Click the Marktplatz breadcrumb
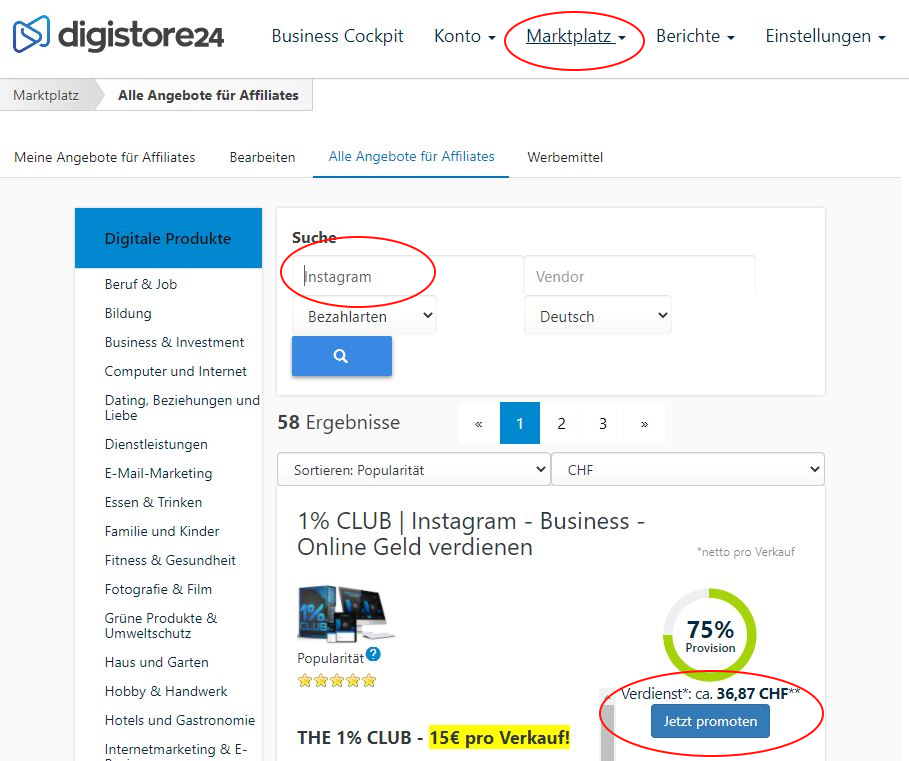This screenshot has height=761, width=909. click(46, 95)
